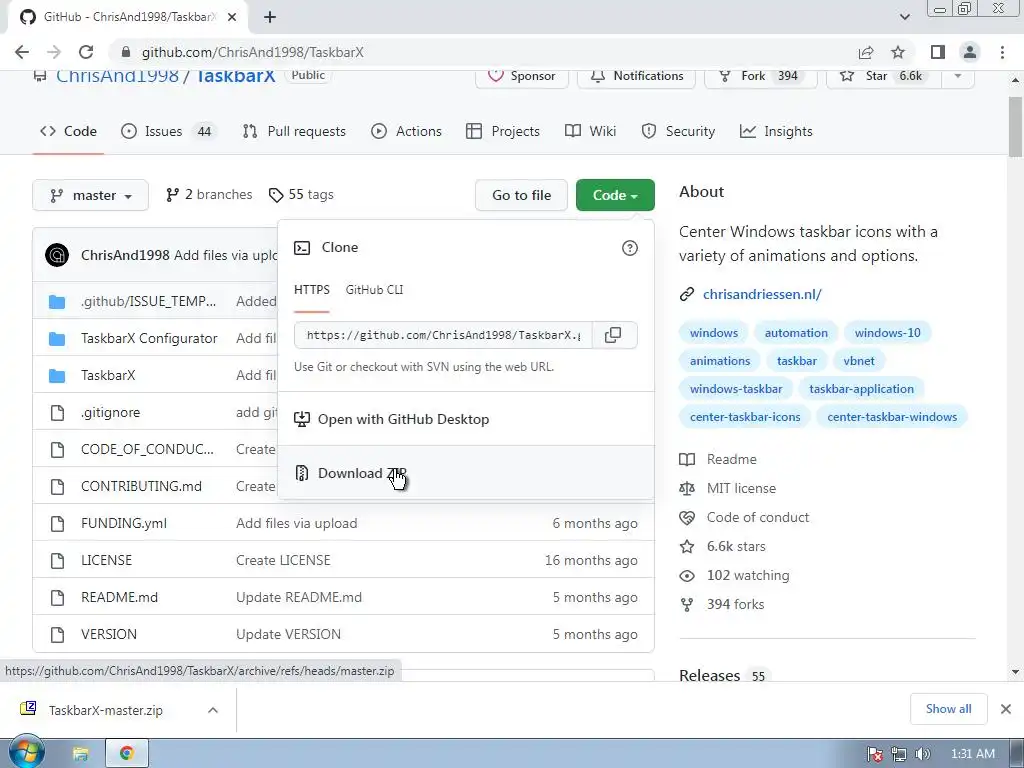
Task: Click the windows-10 topic tag
Action: click(888, 332)
